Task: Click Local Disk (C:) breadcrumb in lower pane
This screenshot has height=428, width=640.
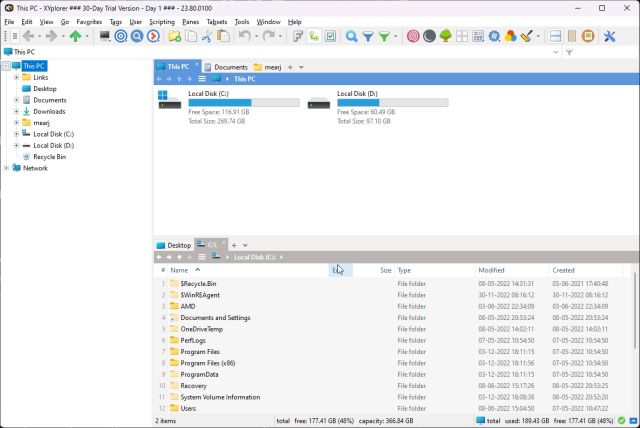Action: [x=254, y=257]
